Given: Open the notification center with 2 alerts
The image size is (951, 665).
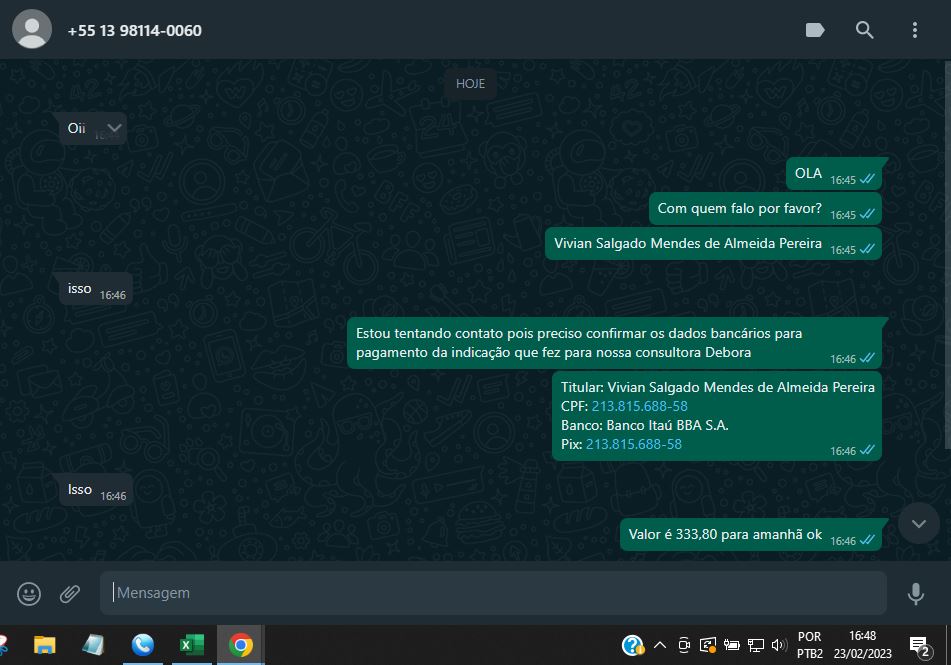Looking at the screenshot, I should [x=918, y=645].
